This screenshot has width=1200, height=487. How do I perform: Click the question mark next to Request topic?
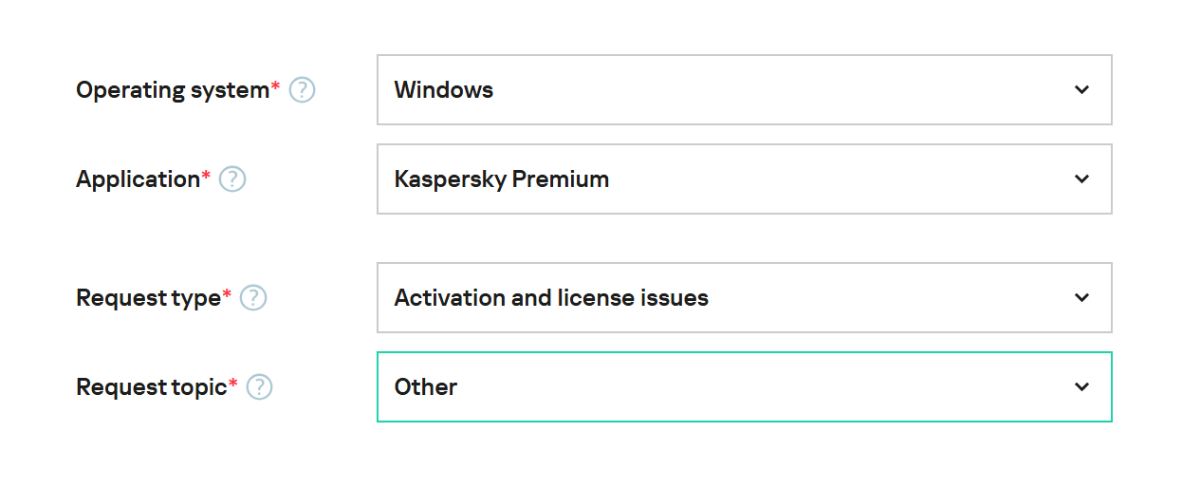click(x=260, y=387)
